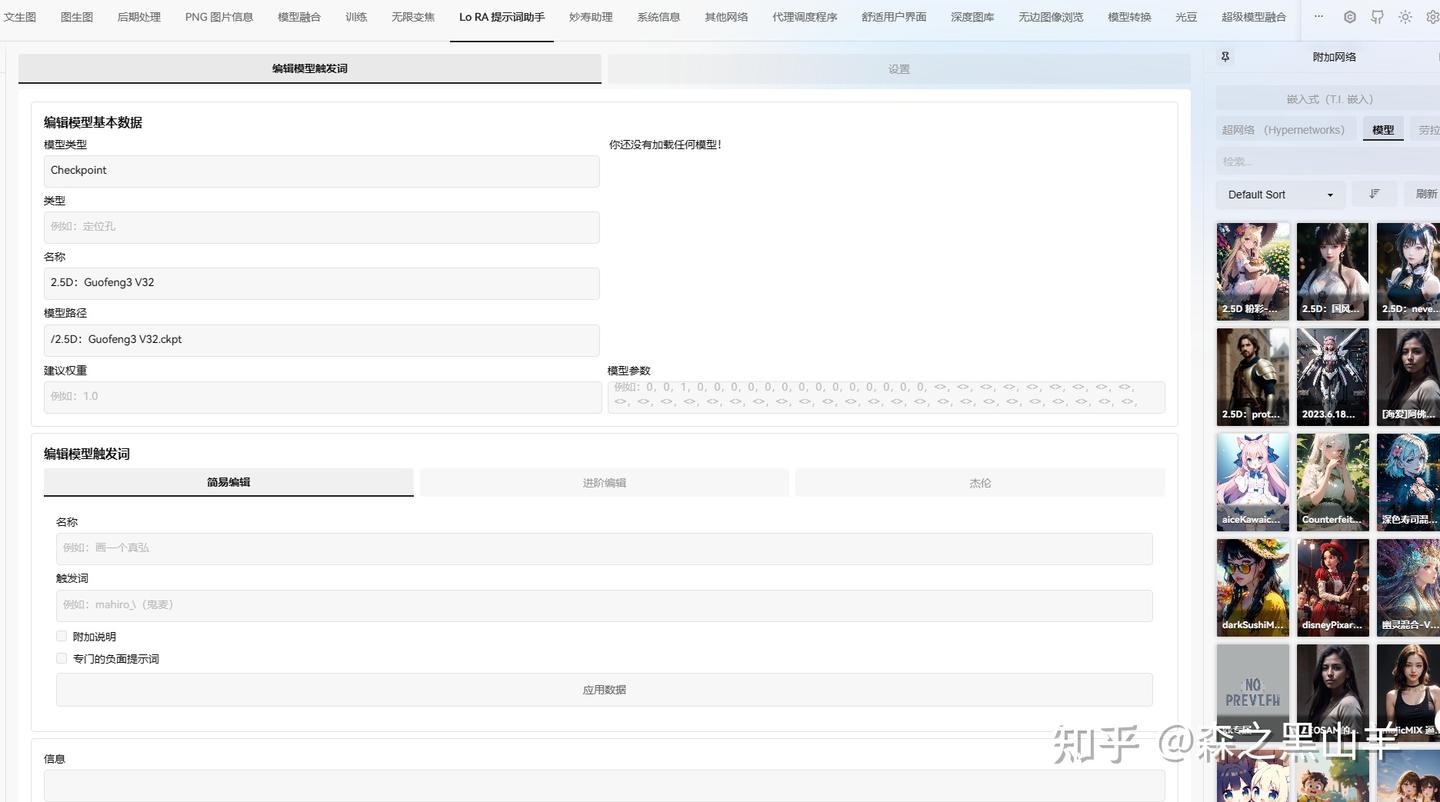
Task: Click the 检索 search box in 附加网络
Action: [x=1328, y=161]
